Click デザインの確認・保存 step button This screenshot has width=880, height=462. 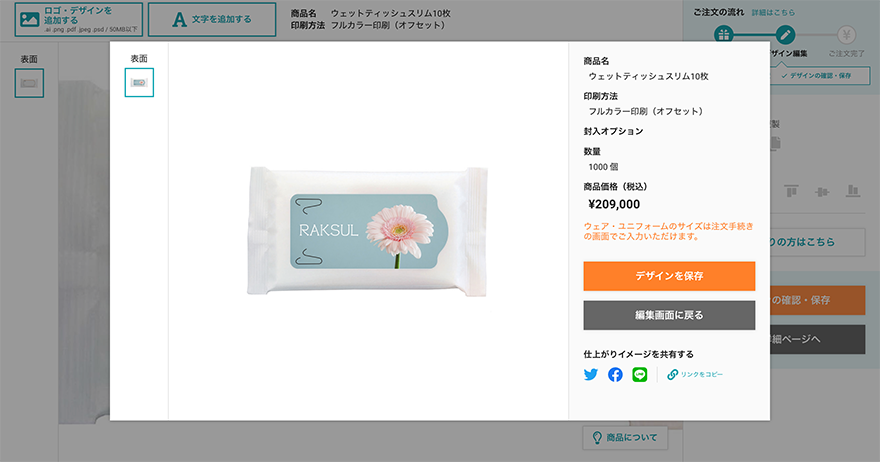click(821, 75)
